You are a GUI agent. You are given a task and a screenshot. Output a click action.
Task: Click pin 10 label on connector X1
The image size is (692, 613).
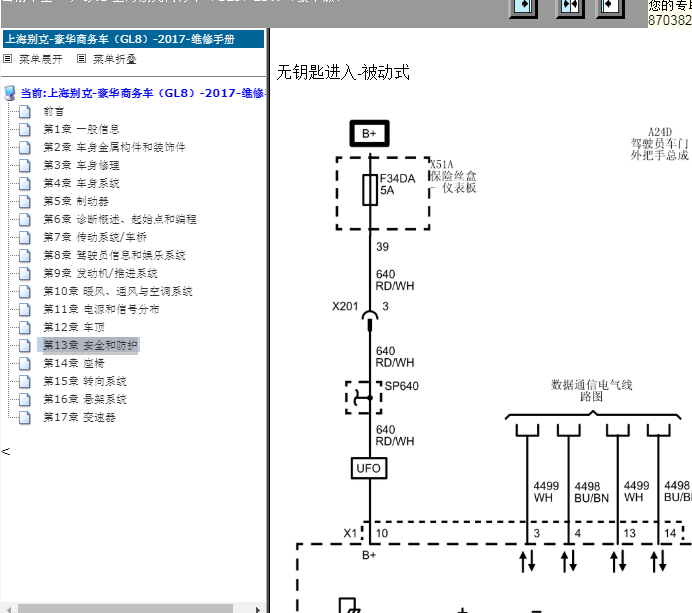(382, 533)
